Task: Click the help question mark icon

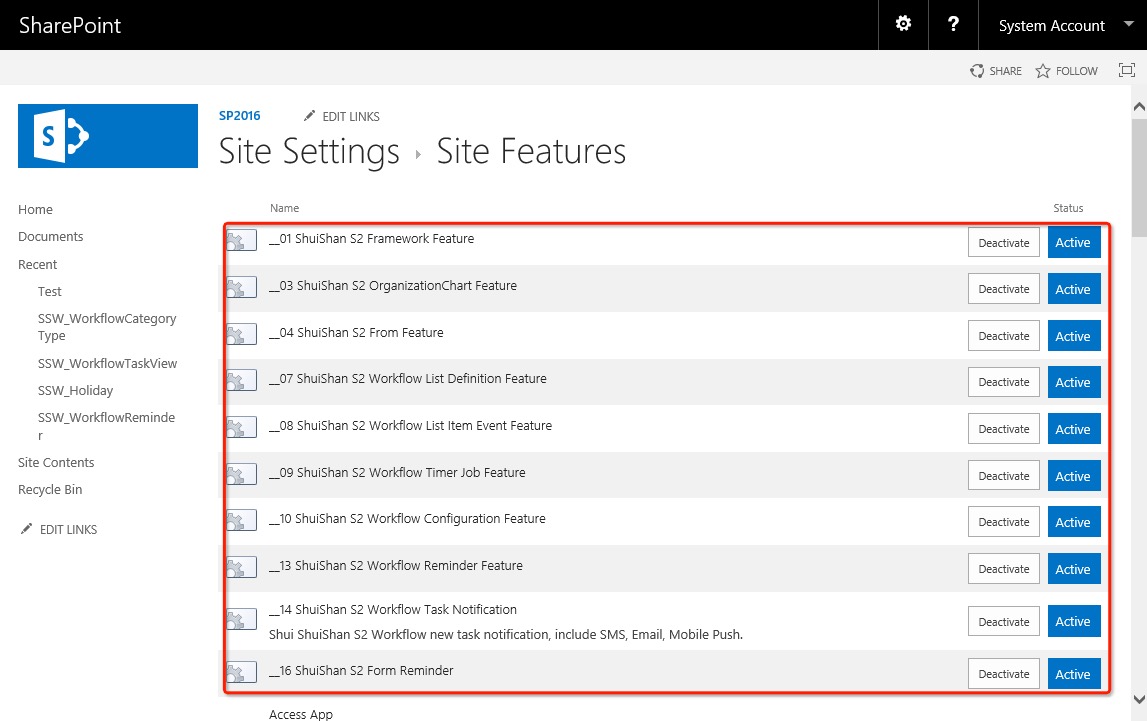Action: (x=953, y=24)
